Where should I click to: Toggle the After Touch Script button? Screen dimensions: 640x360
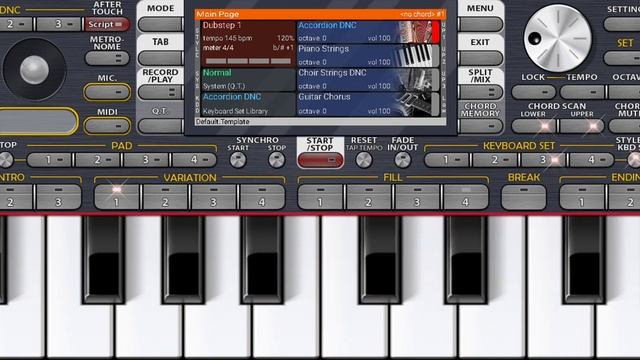click(107, 24)
